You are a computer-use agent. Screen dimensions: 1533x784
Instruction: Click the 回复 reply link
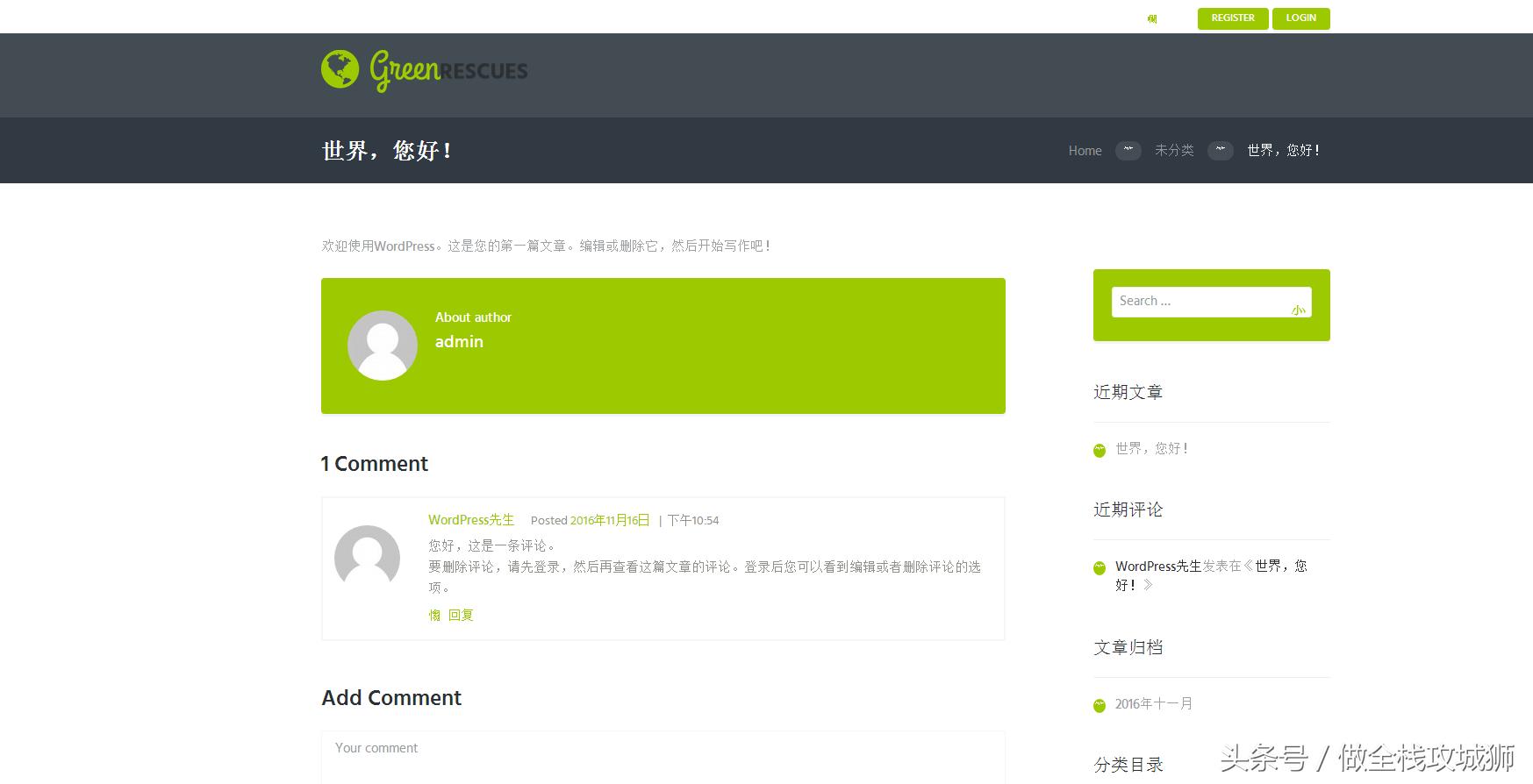461,616
